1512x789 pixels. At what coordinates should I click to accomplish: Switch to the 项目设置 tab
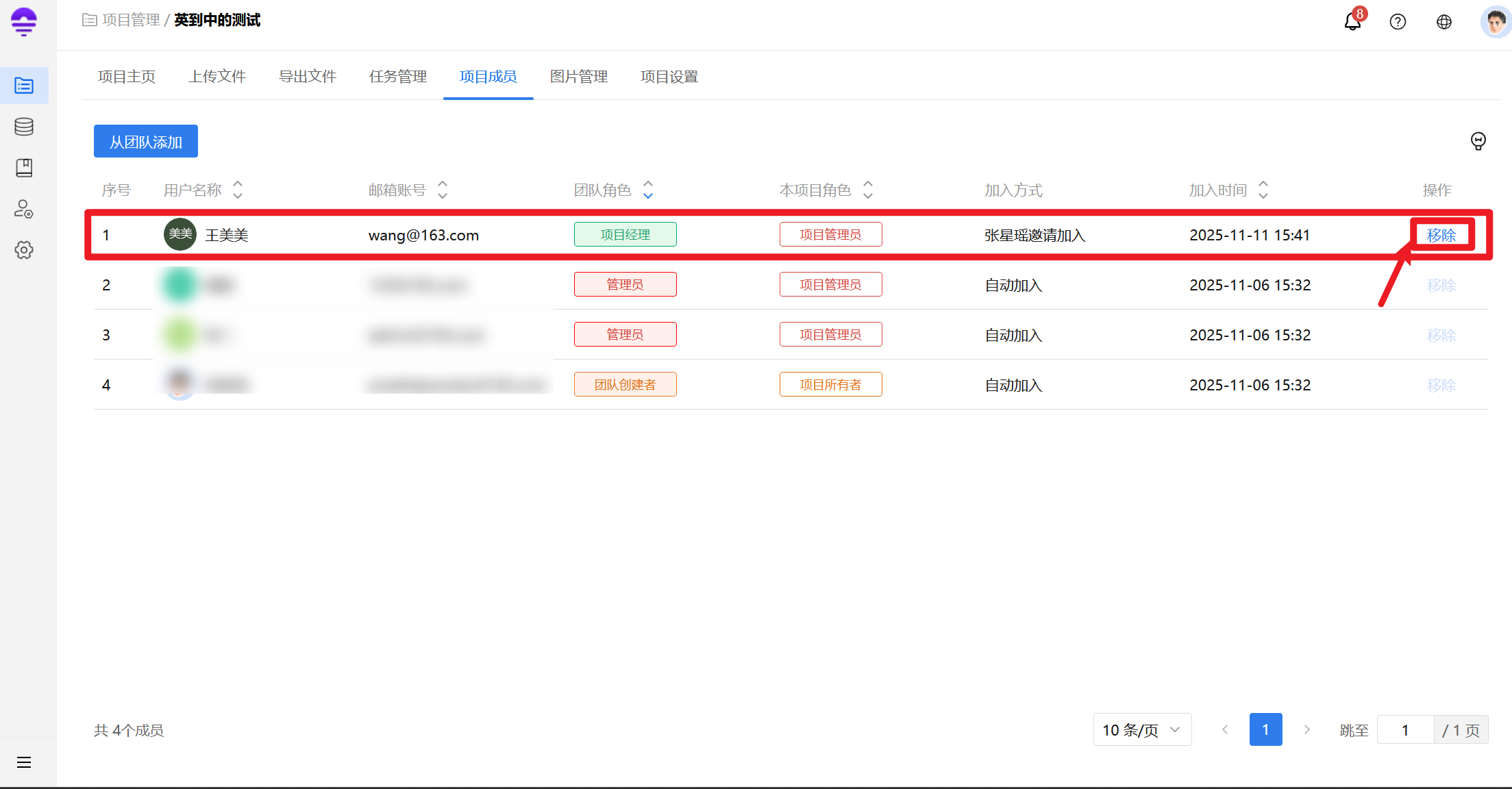tap(669, 77)
